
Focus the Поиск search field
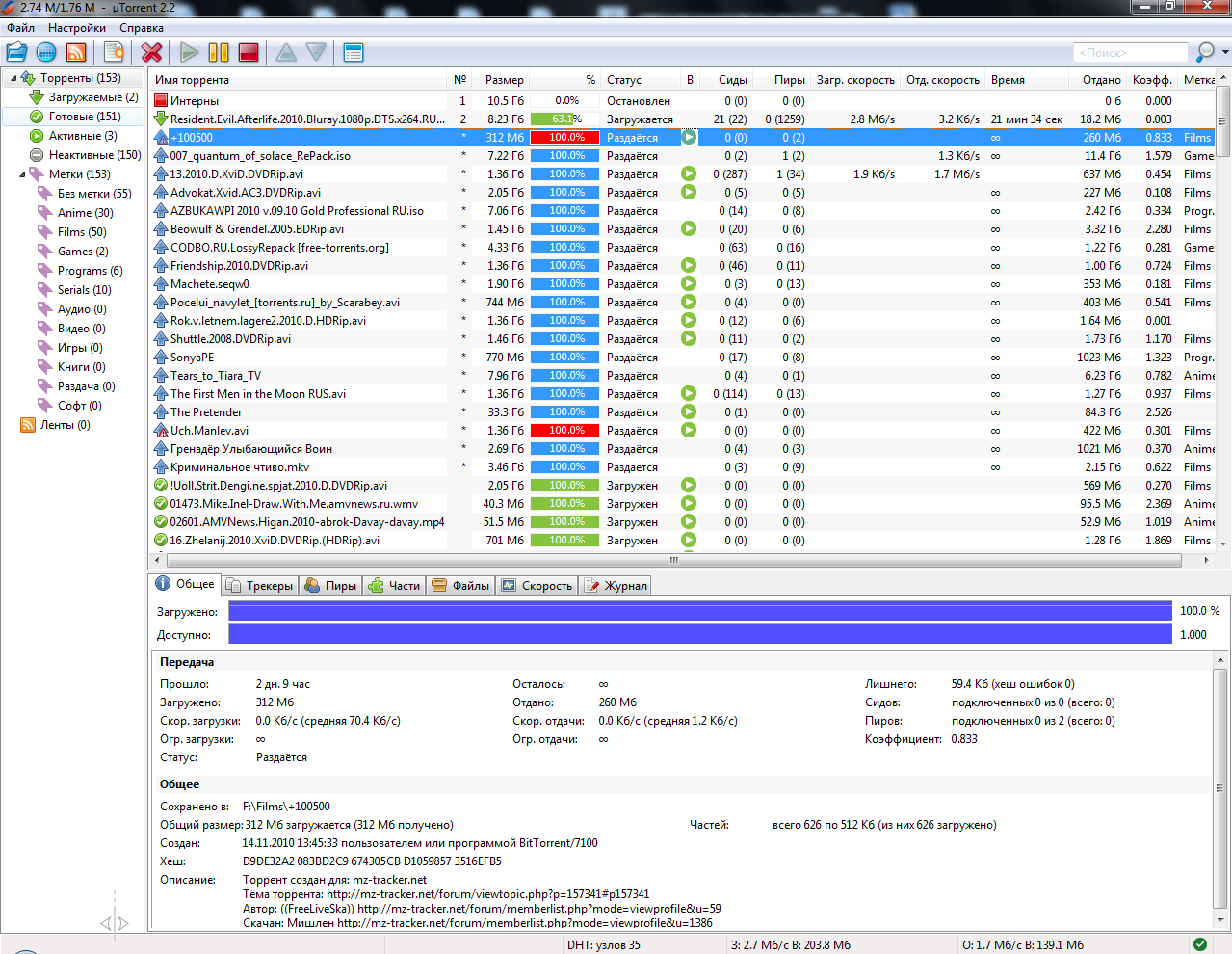[x=1131, y=52]
